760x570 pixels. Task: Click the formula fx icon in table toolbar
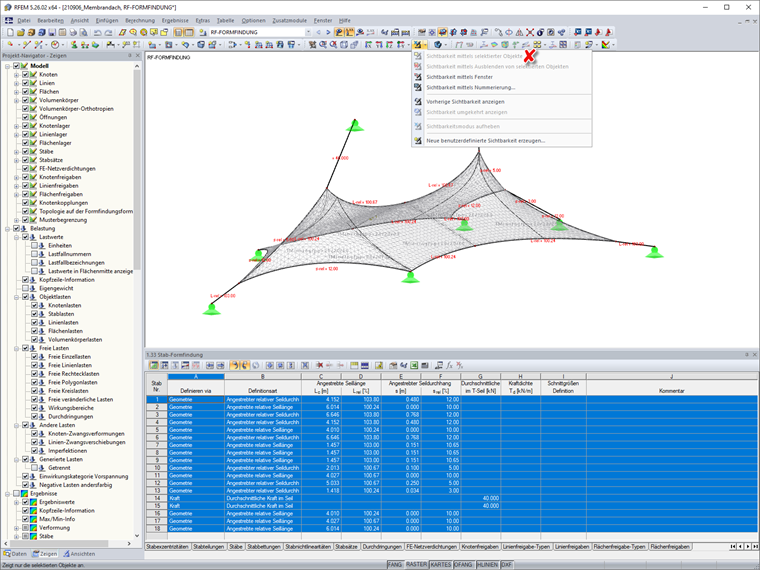449,365
